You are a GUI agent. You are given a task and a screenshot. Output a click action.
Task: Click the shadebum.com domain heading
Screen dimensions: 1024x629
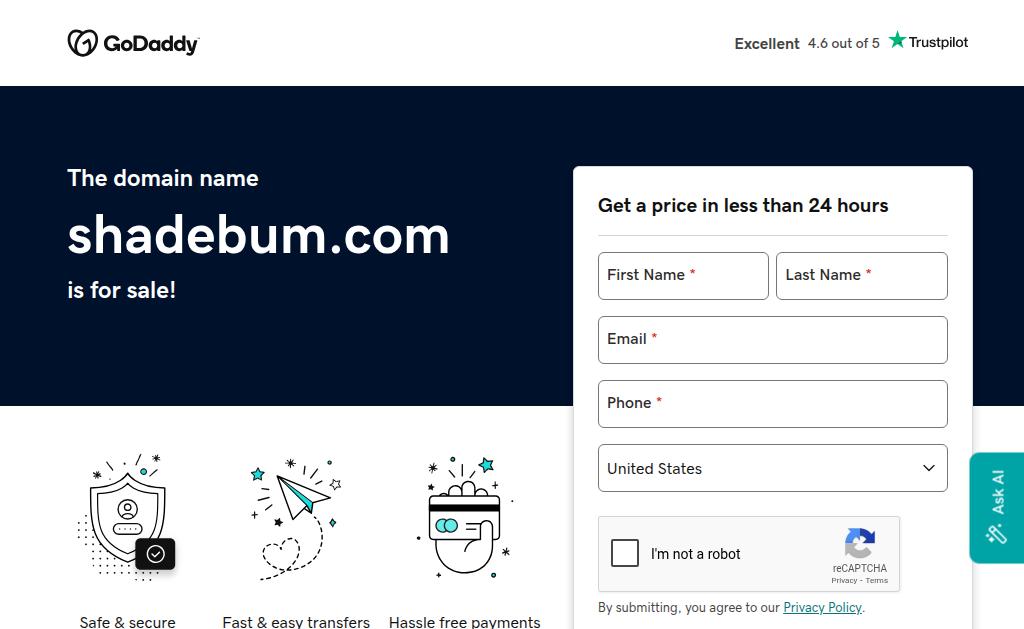click(258, 236)
